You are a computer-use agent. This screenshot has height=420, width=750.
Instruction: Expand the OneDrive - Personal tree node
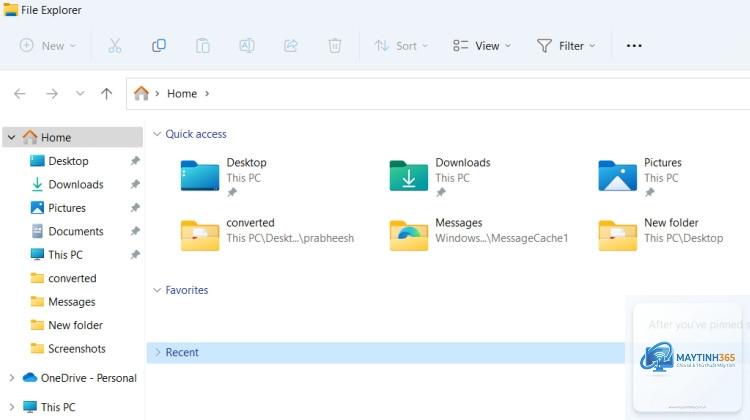click(x=11, y=378)
